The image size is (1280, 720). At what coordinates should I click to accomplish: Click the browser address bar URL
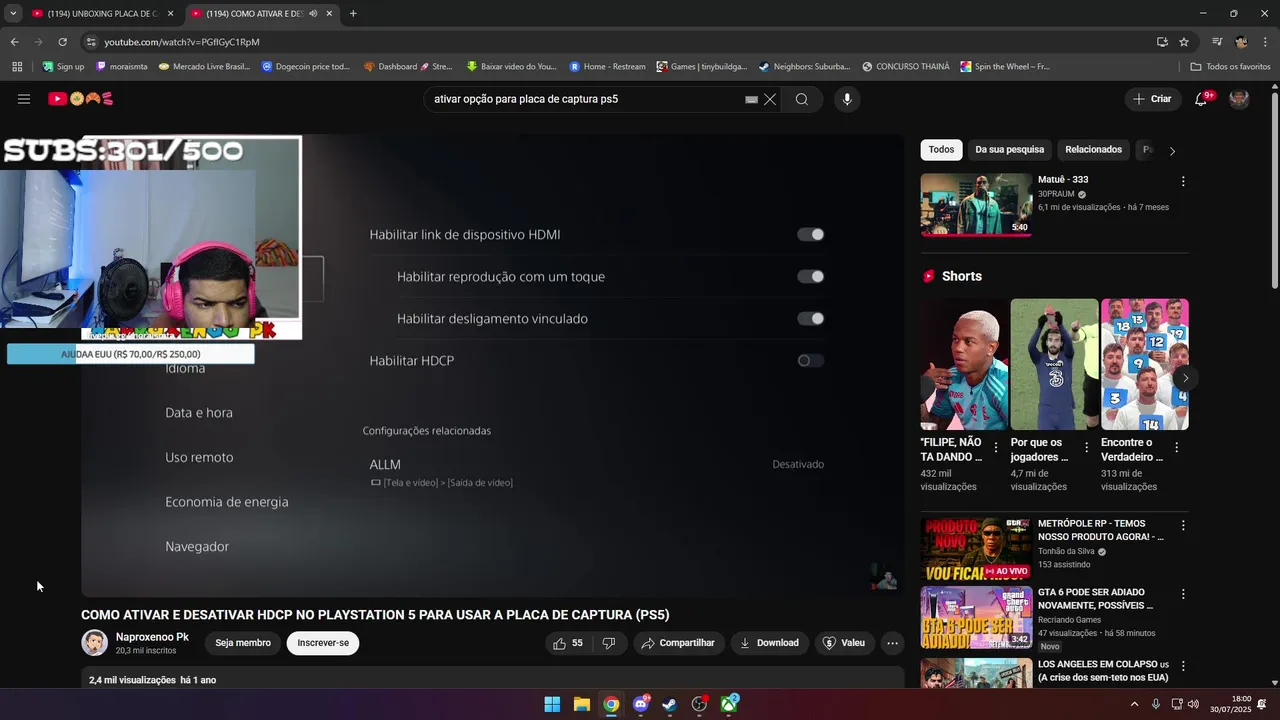pyautogui.click(x=182, y=42)
